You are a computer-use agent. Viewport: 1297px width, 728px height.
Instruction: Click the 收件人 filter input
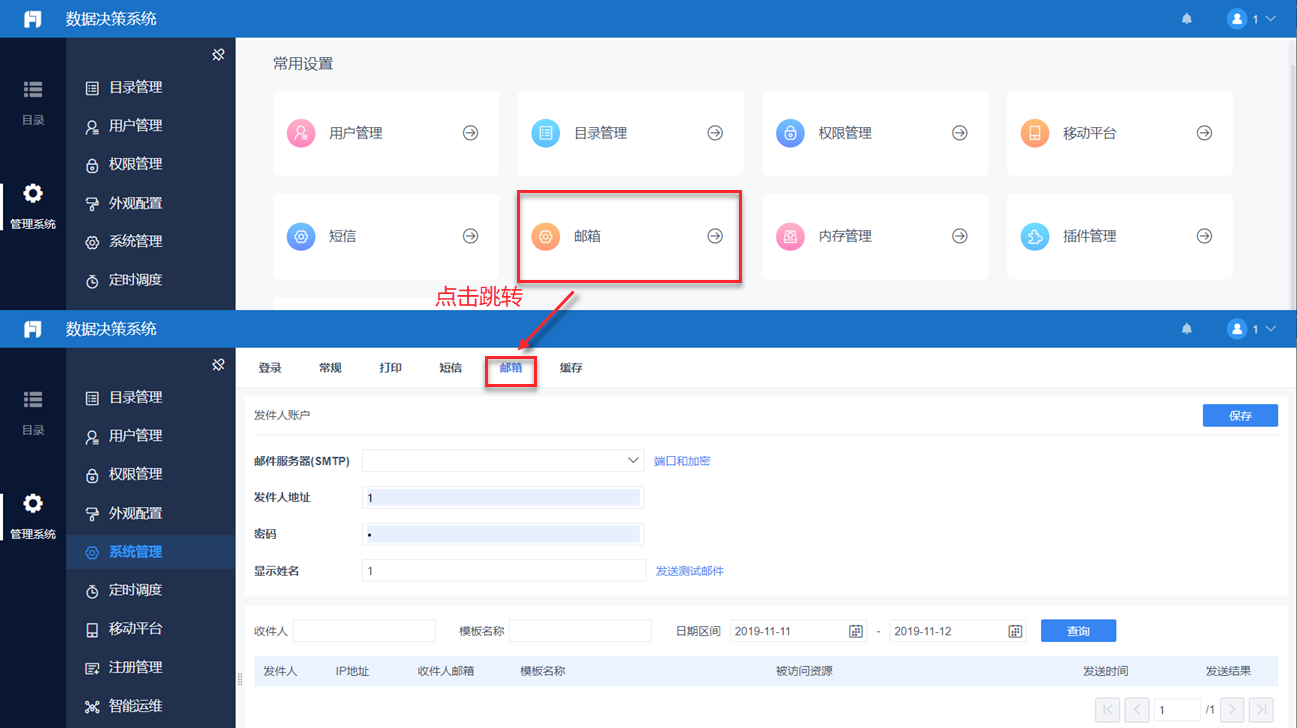pos(364,631)
